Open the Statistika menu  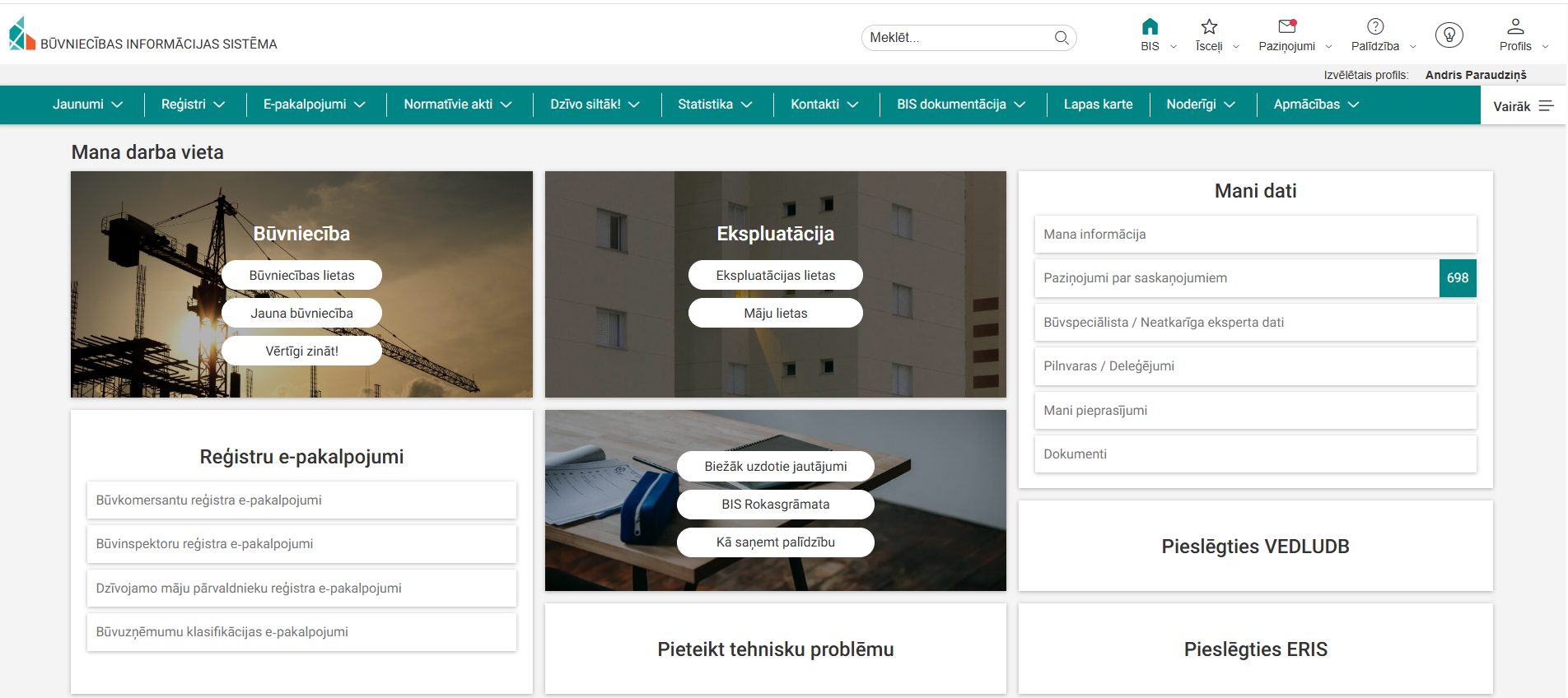click(x=714, y=105)
